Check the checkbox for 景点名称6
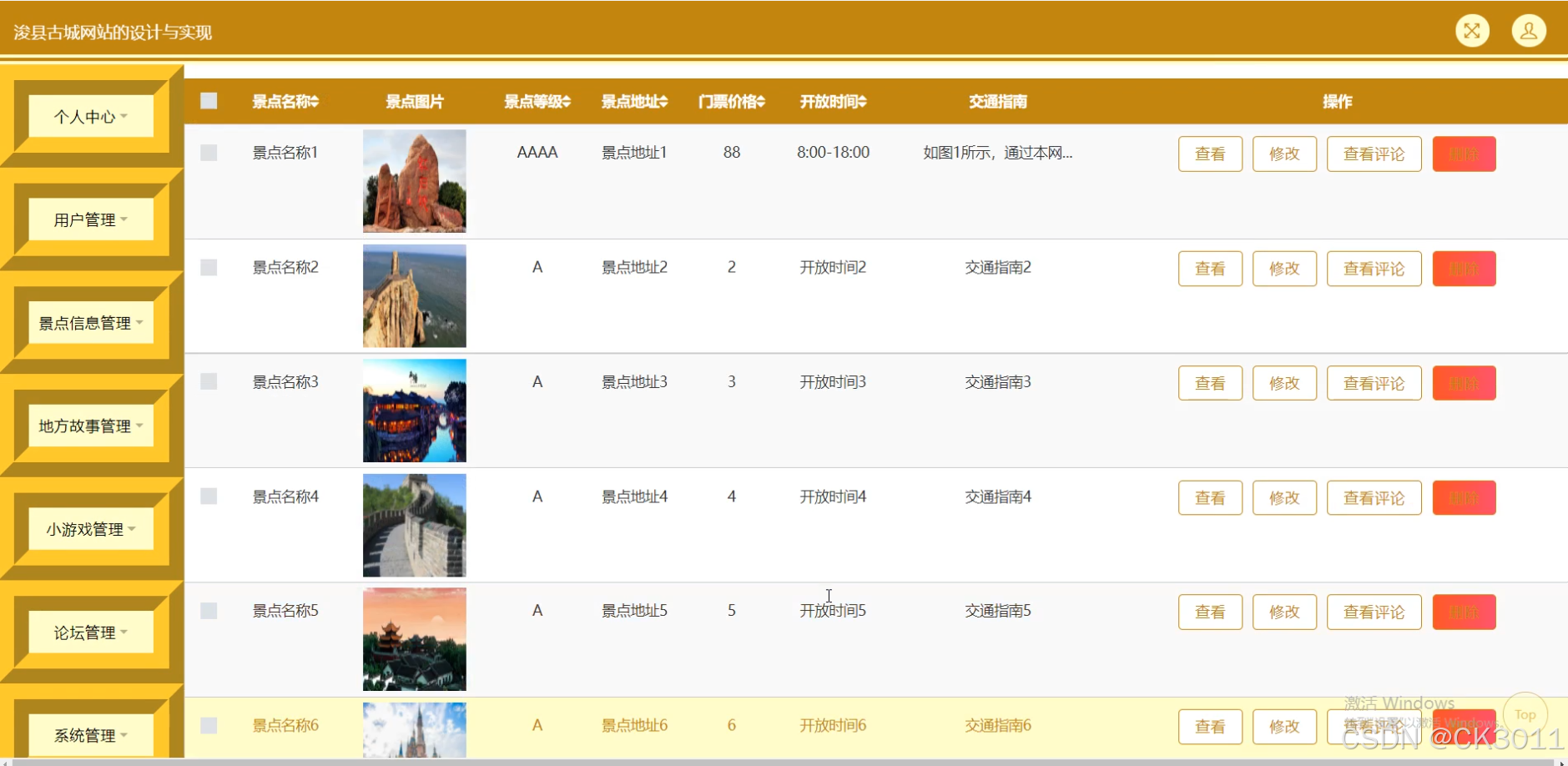Screen dimensions: 1568x766 pyautogui.click(x=209, y=725)
